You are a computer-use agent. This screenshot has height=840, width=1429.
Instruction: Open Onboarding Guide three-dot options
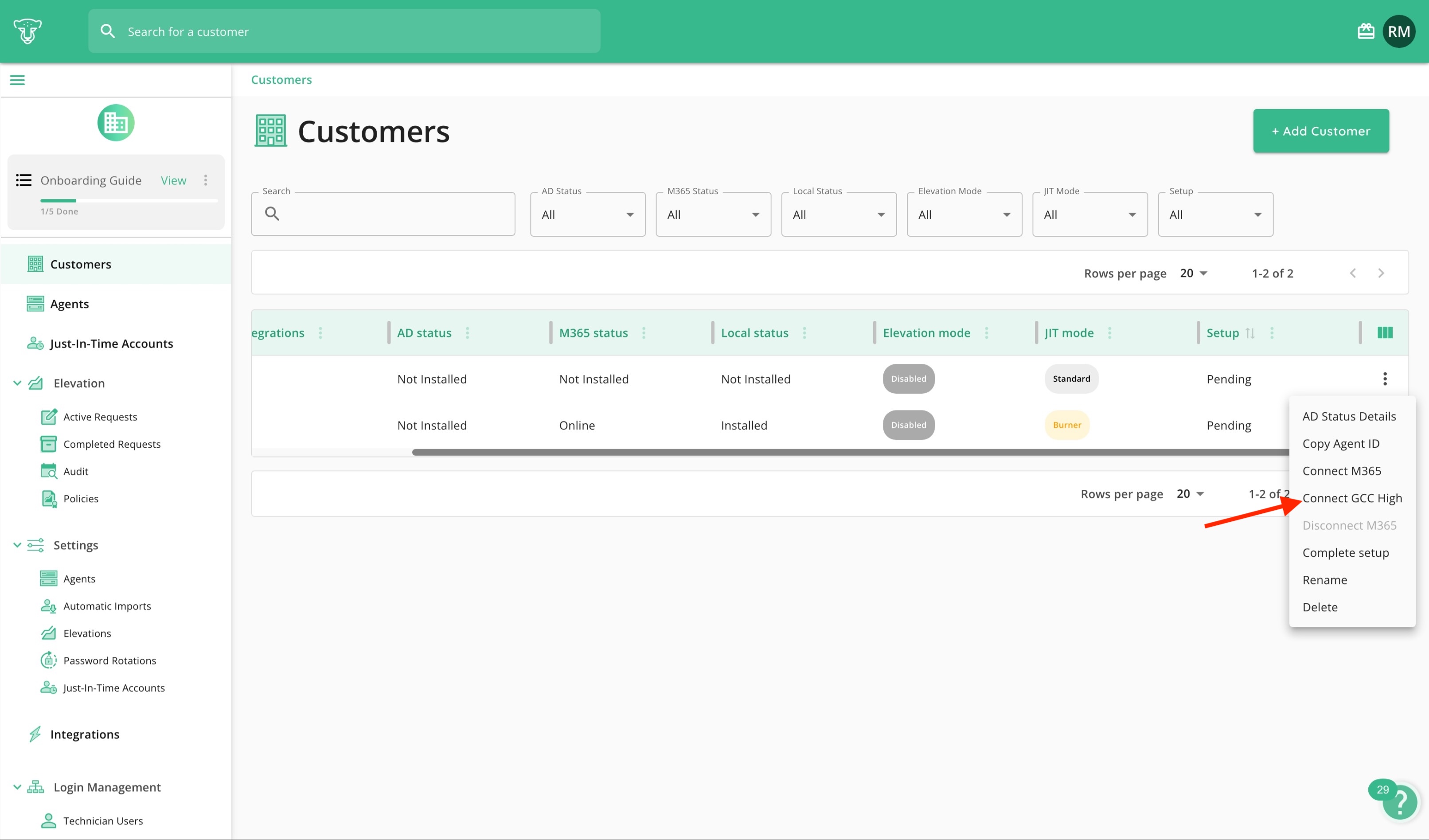click(x=206, y=180)
